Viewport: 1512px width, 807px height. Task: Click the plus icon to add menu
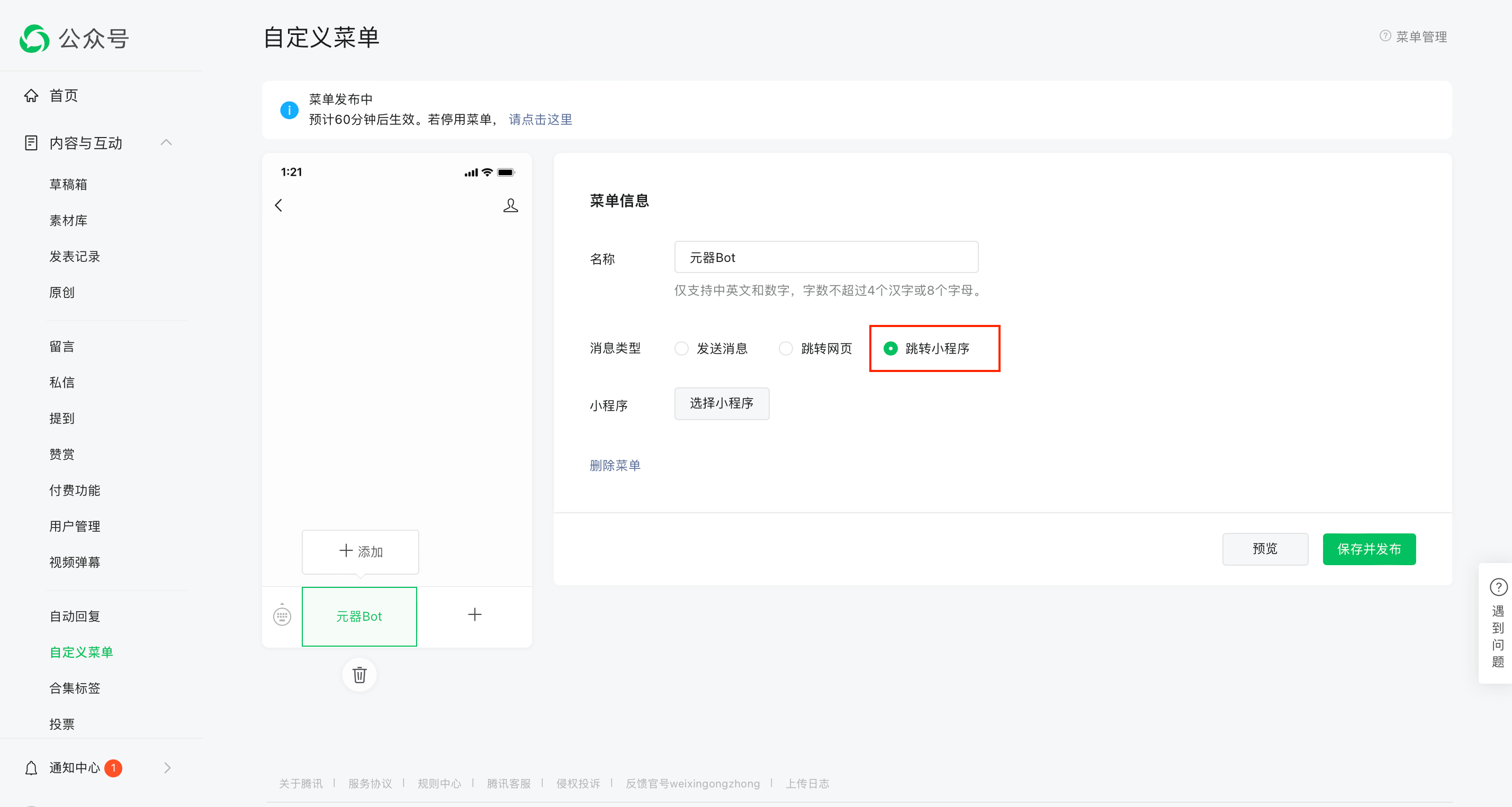[475, 614]
